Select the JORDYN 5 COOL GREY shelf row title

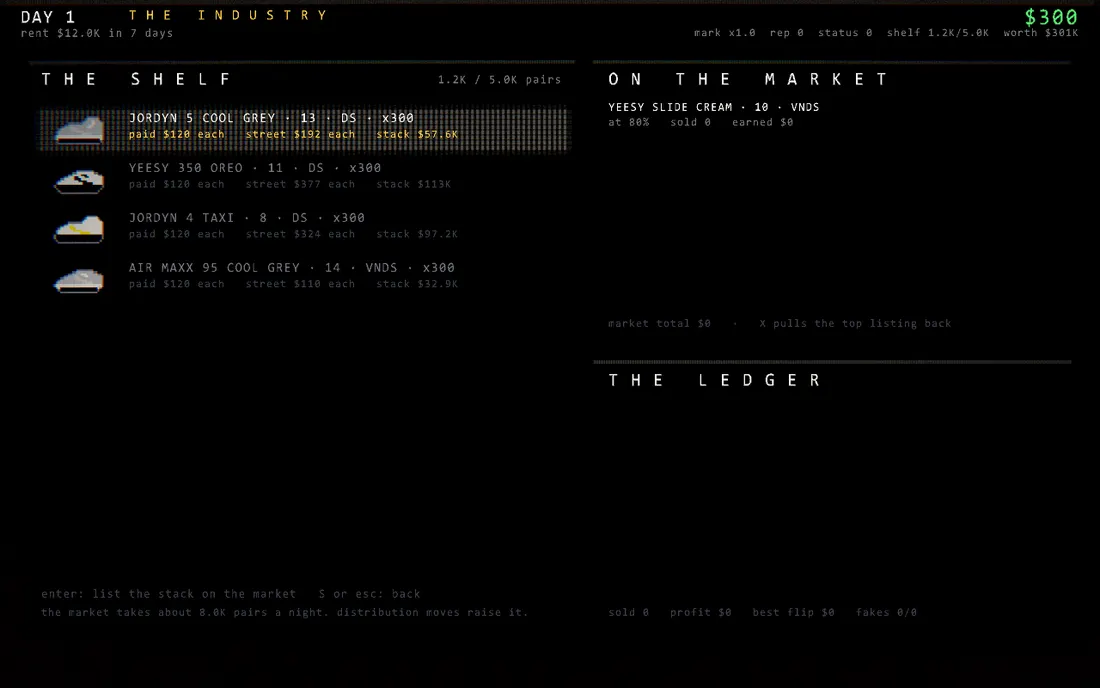(271, 118)
